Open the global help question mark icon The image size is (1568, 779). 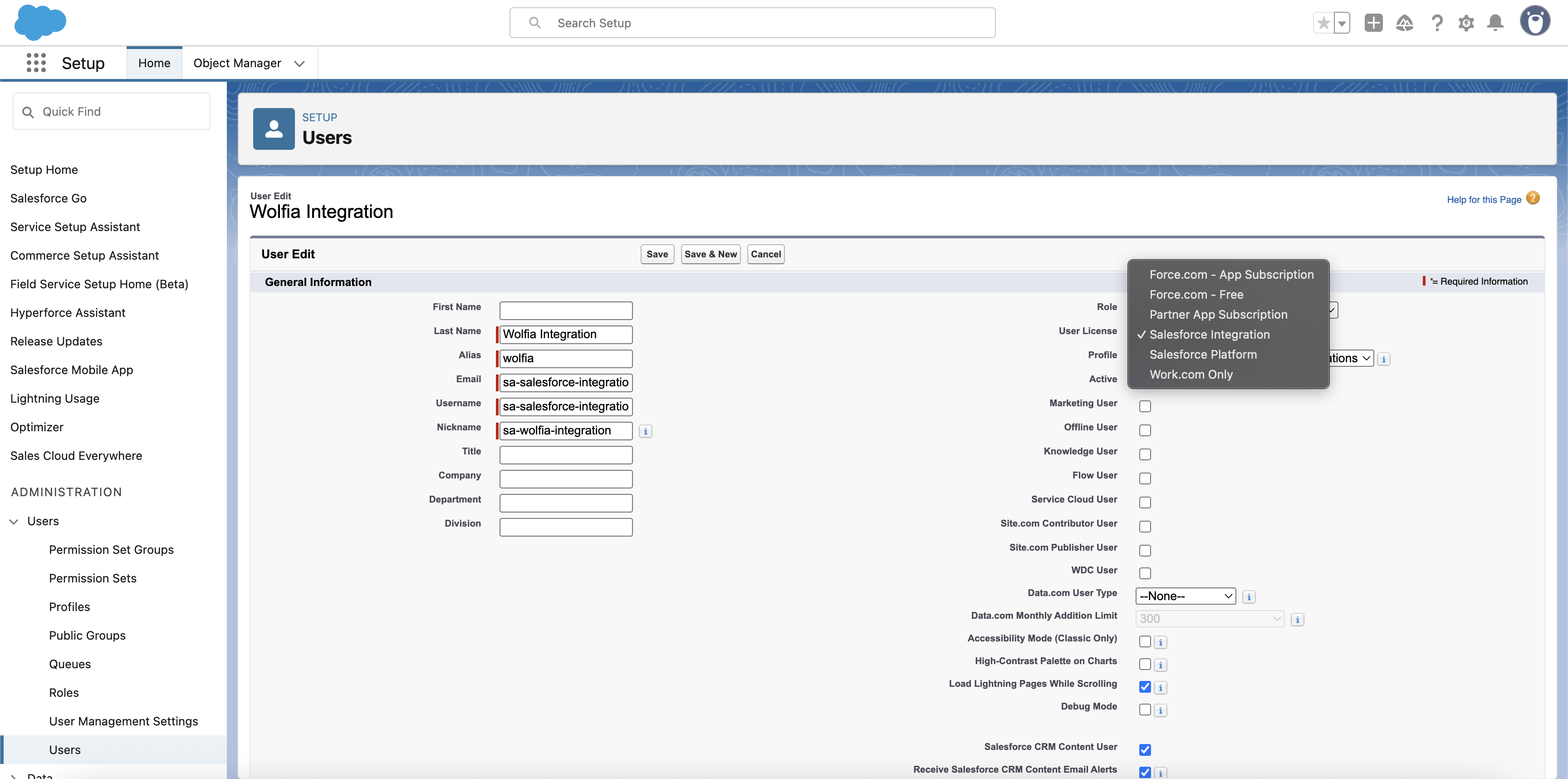click(1437, 23)
